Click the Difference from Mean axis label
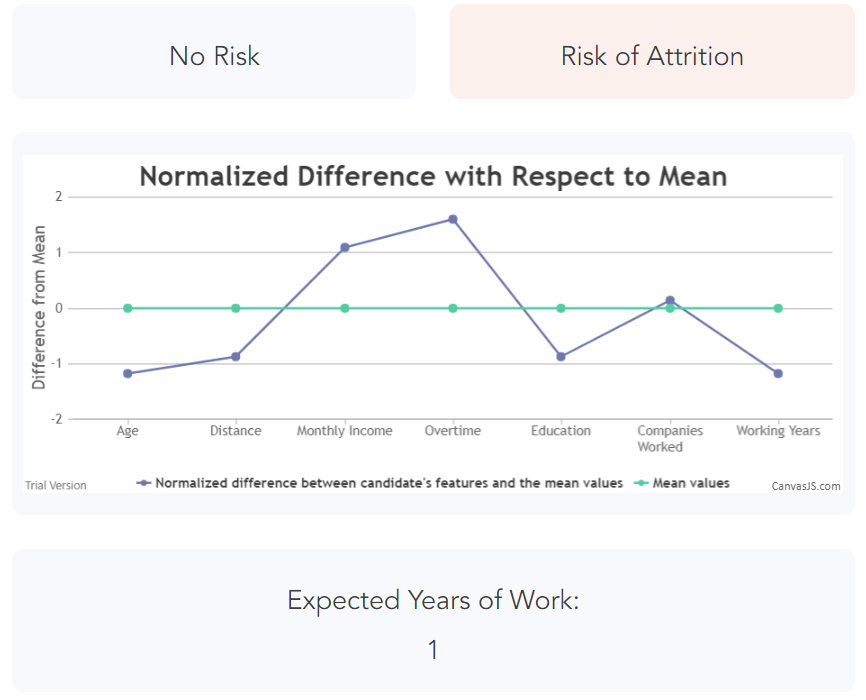866x700 pixels. pyautogui.click(x=39, y=308)
